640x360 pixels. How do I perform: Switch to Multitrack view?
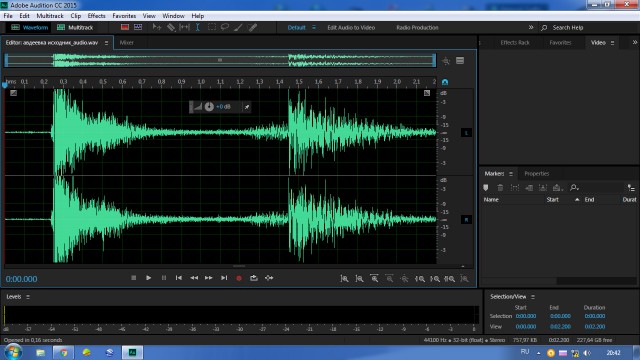pyautogui.click(x=75, y=27)
